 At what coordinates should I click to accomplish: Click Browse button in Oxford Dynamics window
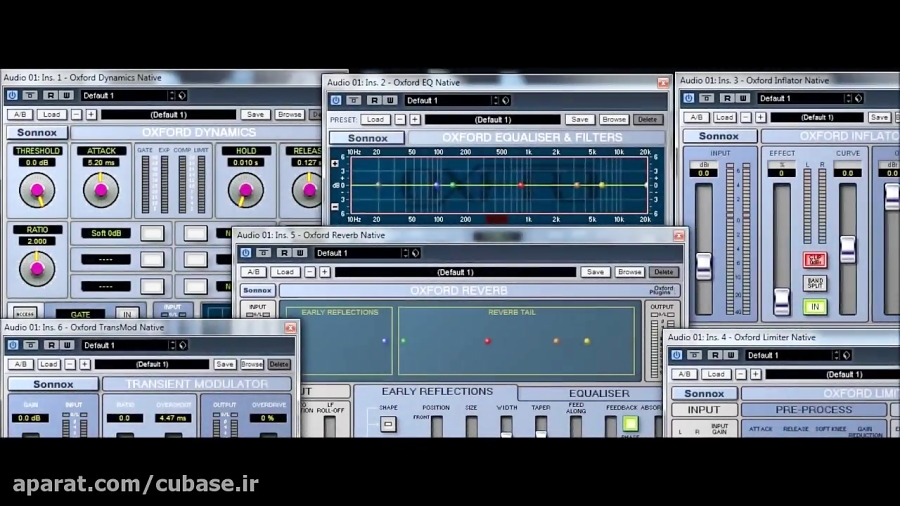289,115
